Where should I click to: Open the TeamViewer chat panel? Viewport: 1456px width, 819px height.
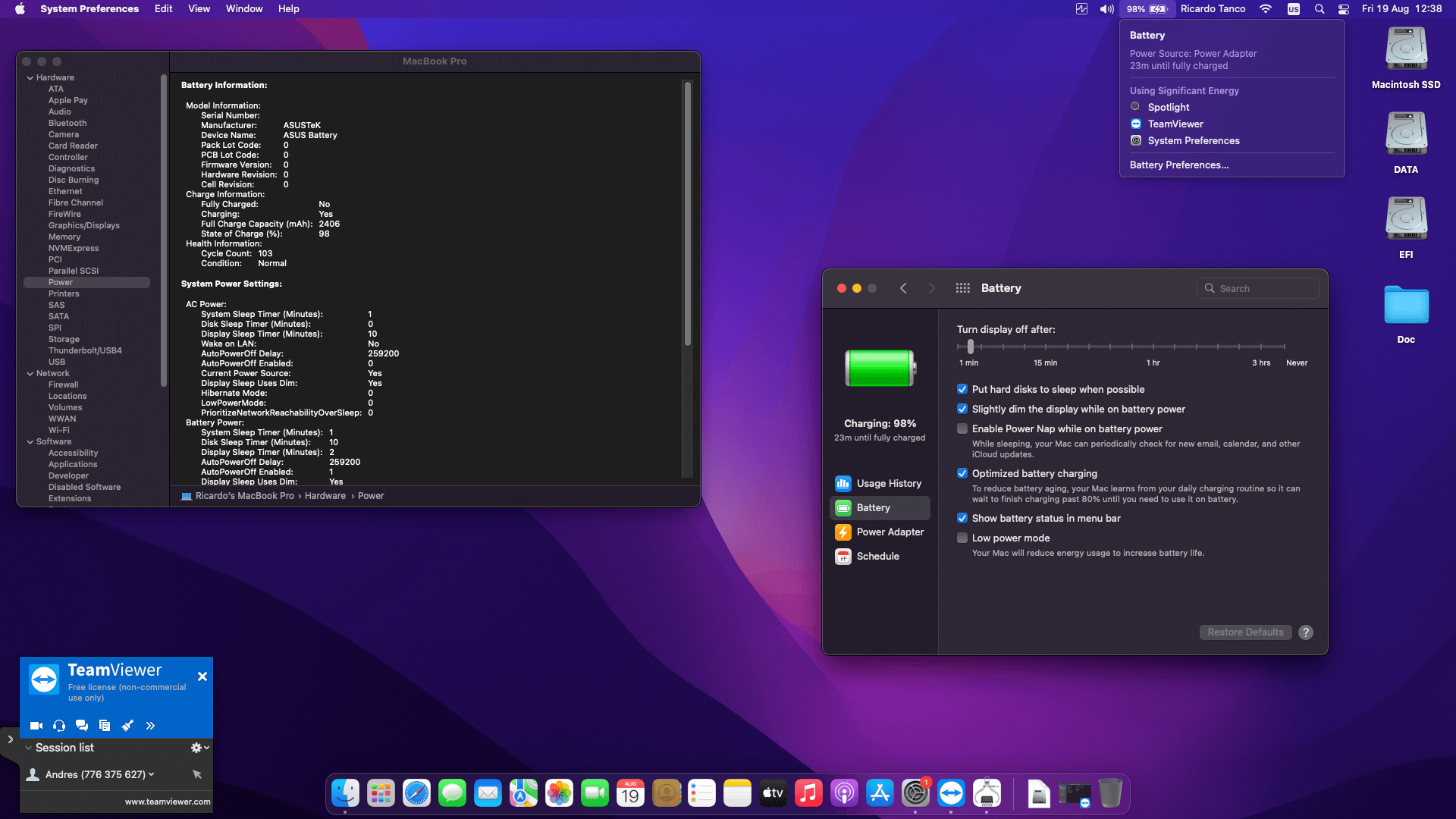click(x=82, y=726)
